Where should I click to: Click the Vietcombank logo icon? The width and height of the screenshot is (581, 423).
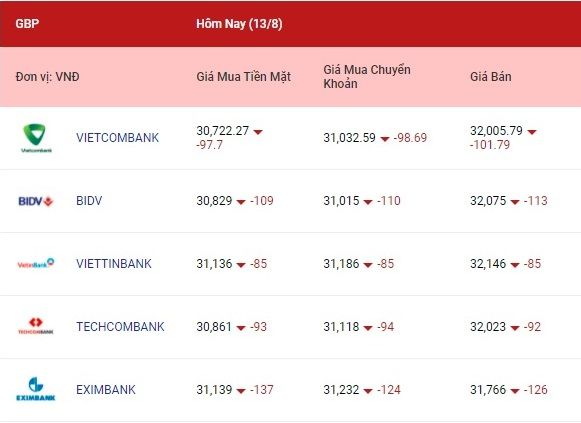tap(36, 138)
